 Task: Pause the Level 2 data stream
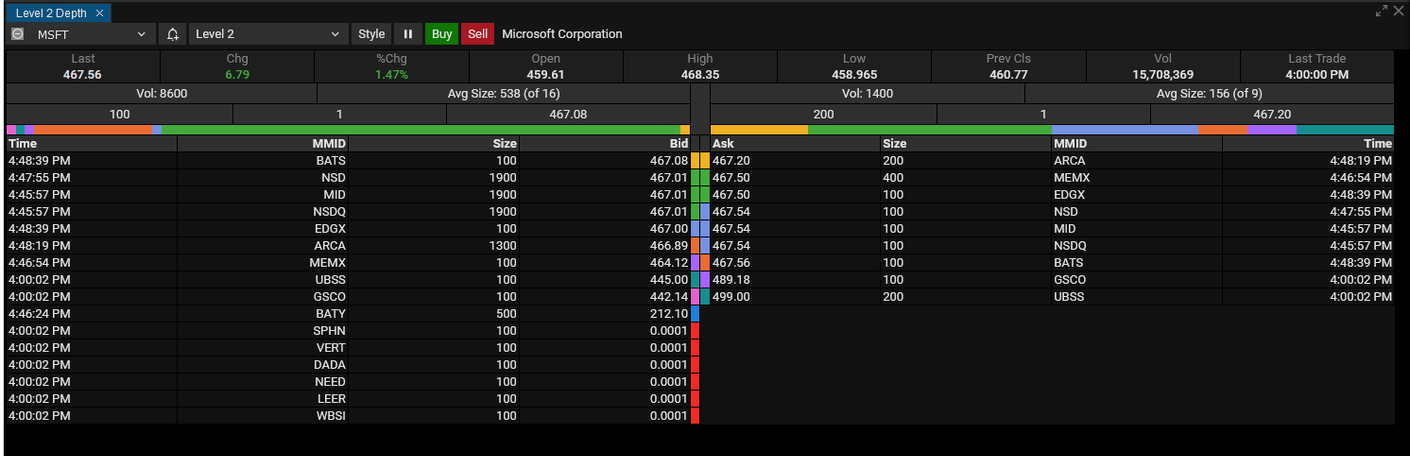coord(408,34)
